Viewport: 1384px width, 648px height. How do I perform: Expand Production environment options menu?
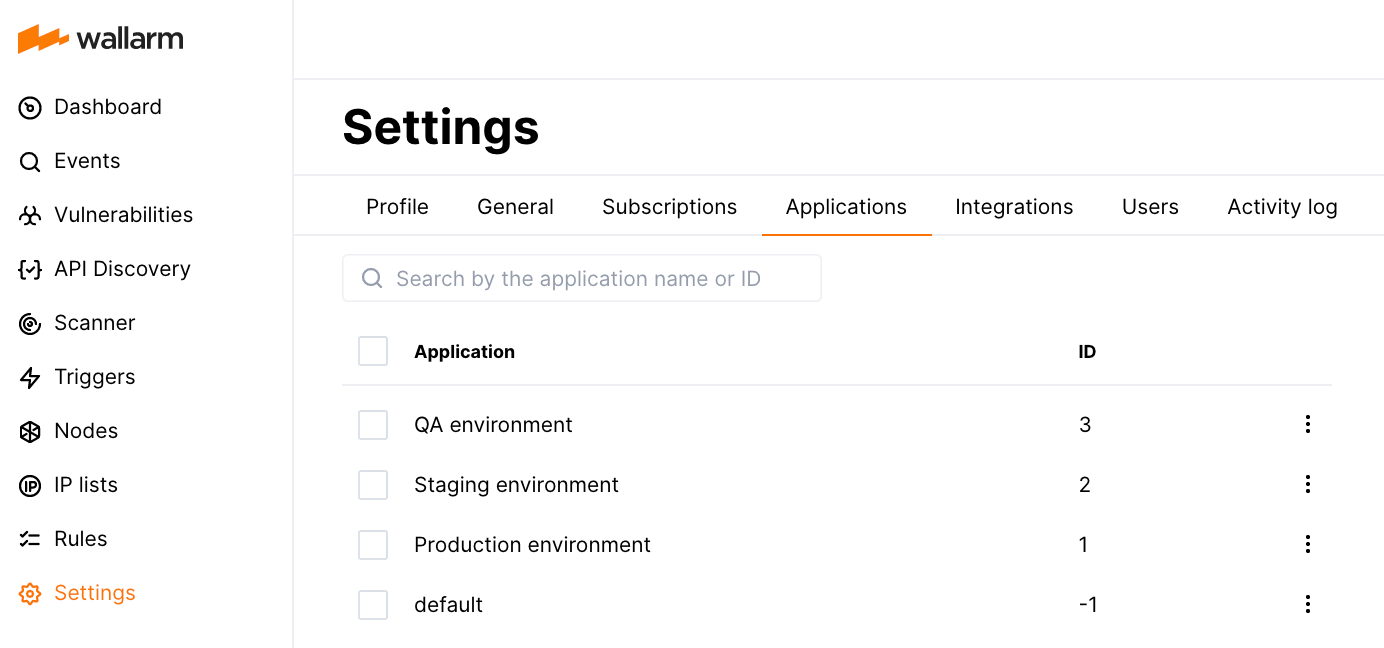point(1307,545)
